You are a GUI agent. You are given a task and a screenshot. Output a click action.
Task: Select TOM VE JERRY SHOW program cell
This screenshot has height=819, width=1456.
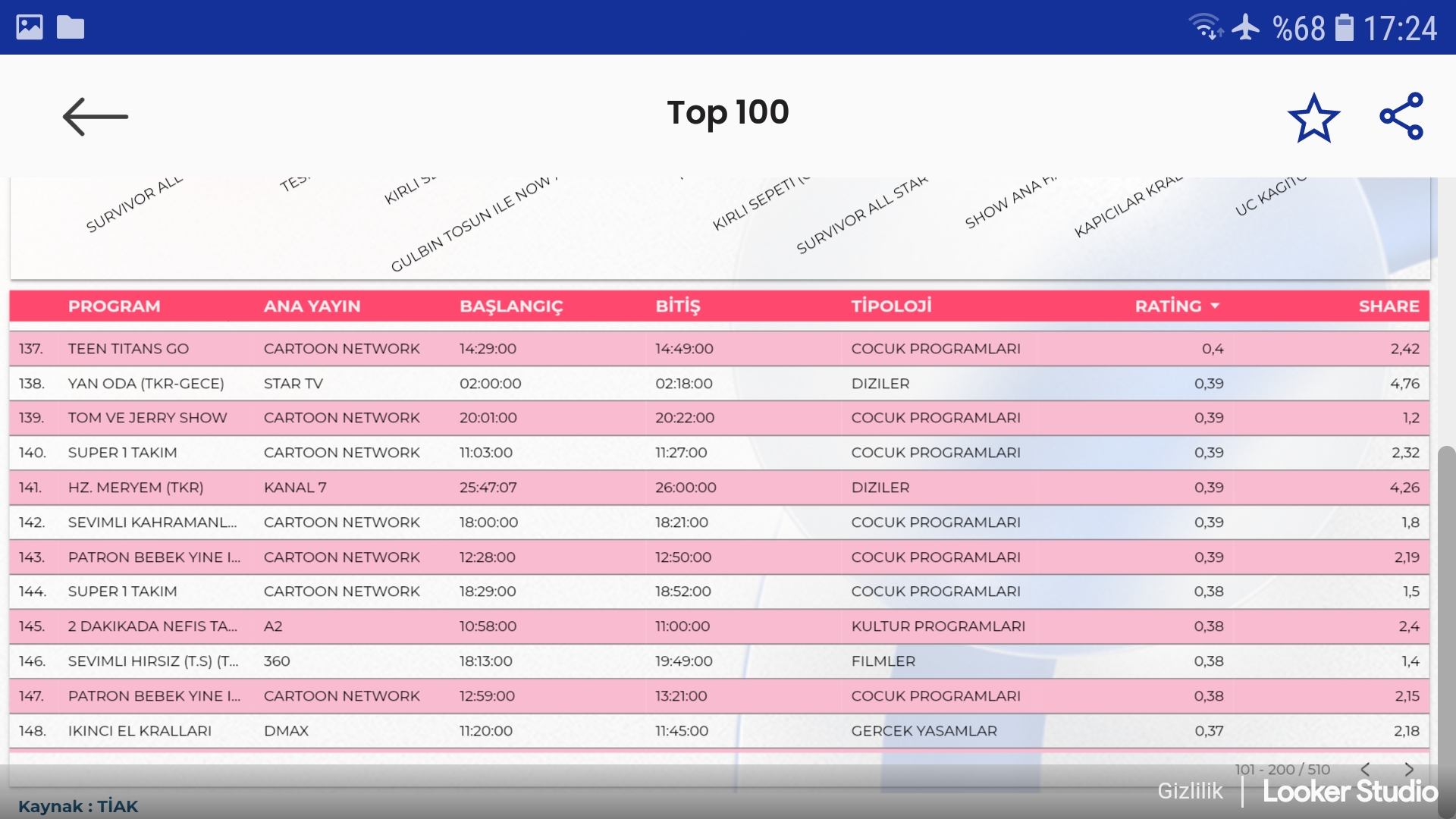point(147,418)
